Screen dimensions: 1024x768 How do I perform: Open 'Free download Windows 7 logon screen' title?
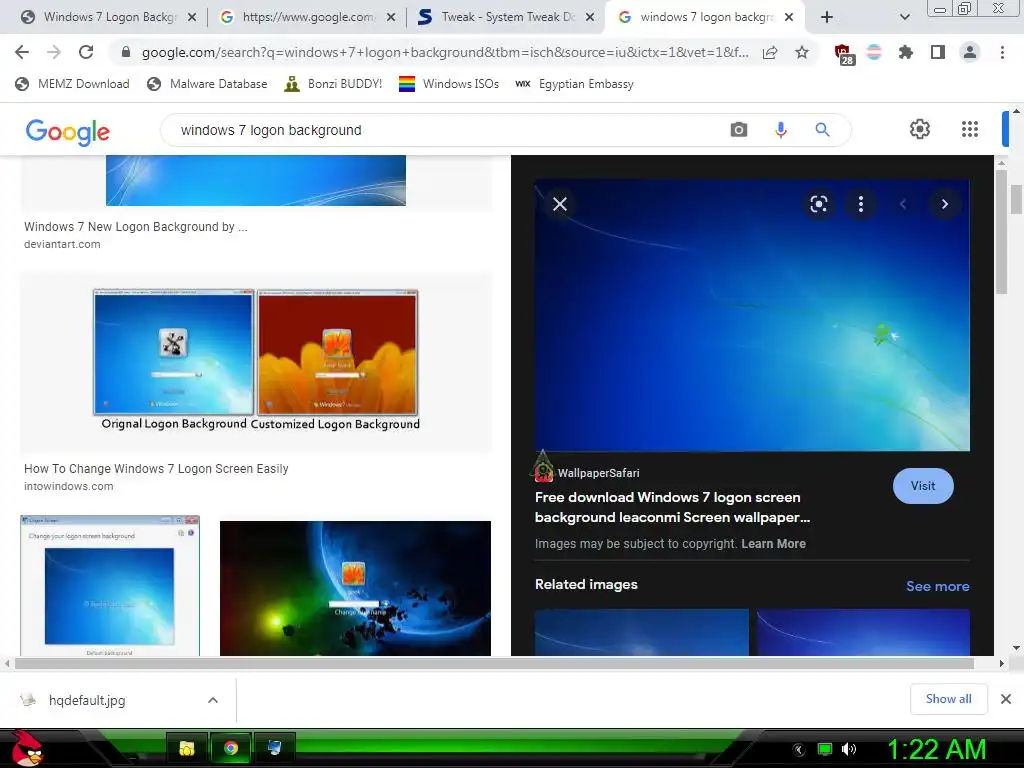coord(672,507)
